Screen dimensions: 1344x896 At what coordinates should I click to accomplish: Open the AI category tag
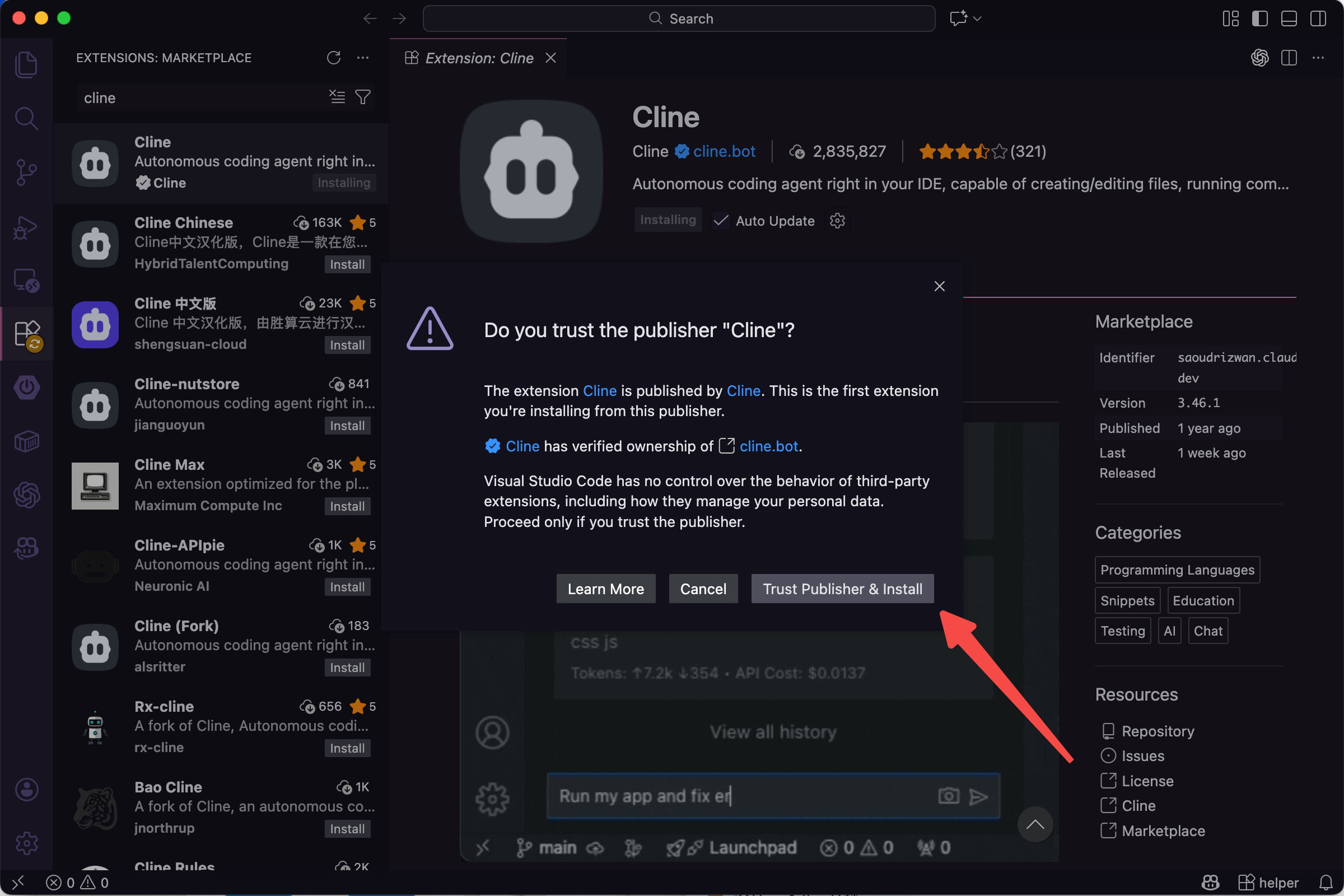point(1169,631)
